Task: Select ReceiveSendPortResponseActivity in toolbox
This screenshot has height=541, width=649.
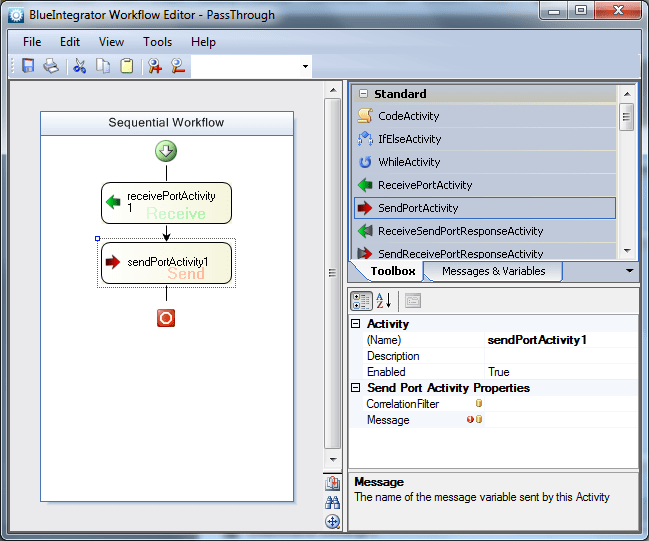Action: [485, 231]
